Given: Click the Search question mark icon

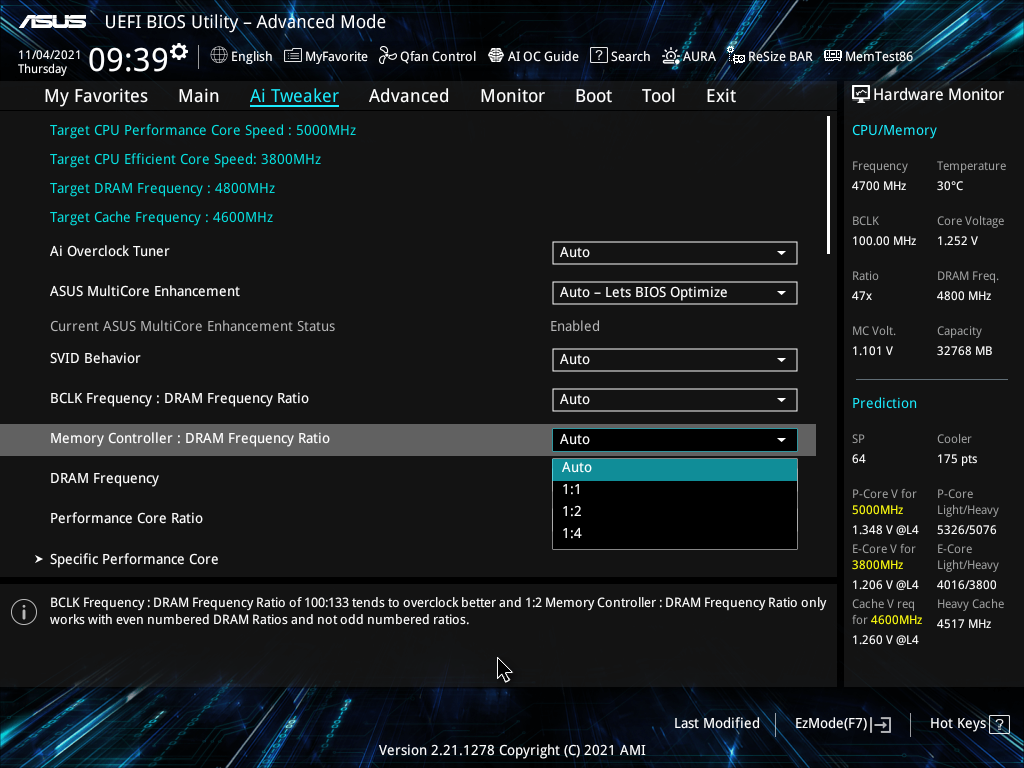Looking at the screenshot, I should click(x=598, y=56).
